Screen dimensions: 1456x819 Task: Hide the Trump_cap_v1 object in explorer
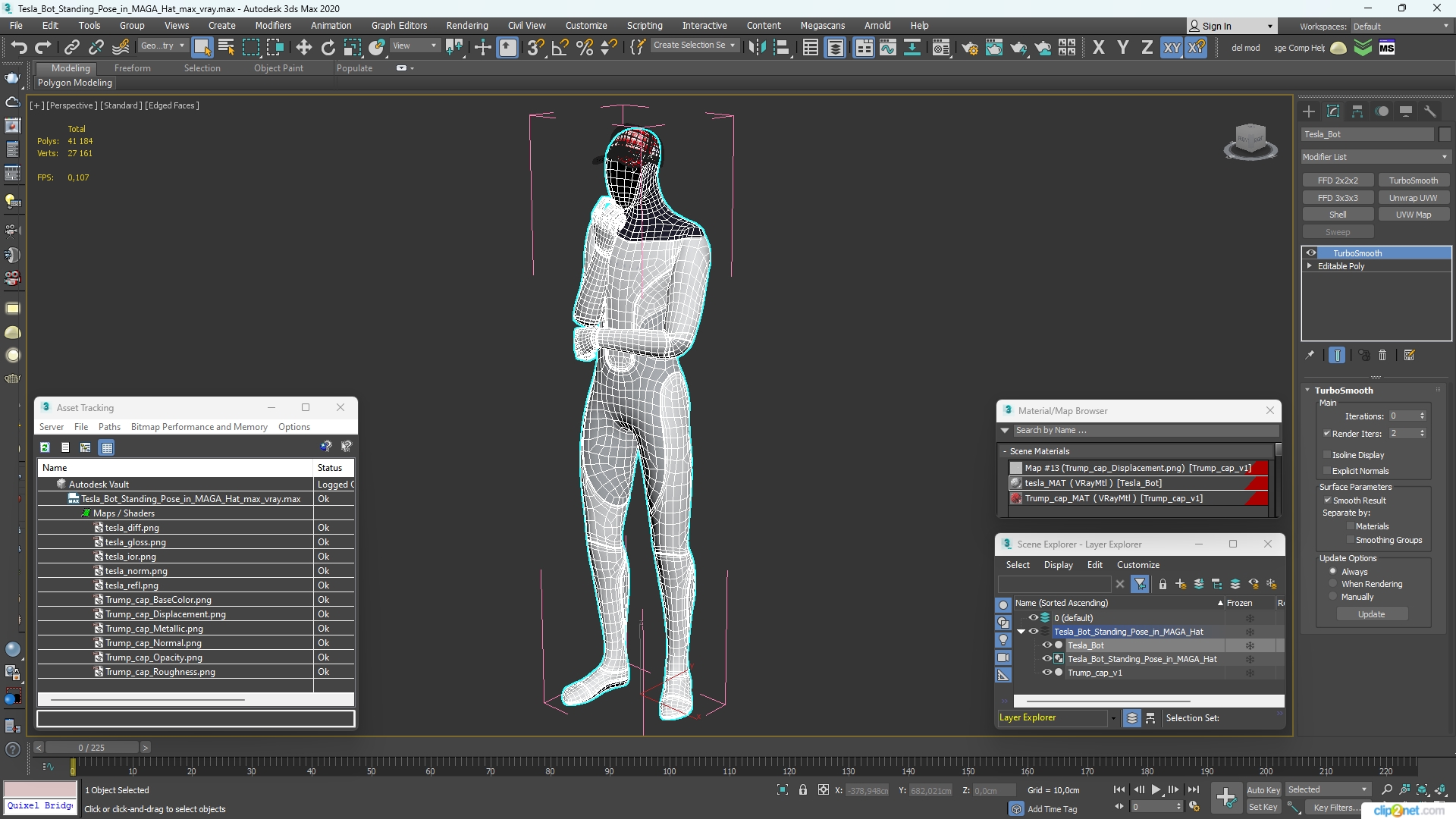[x=1046, y=673]
